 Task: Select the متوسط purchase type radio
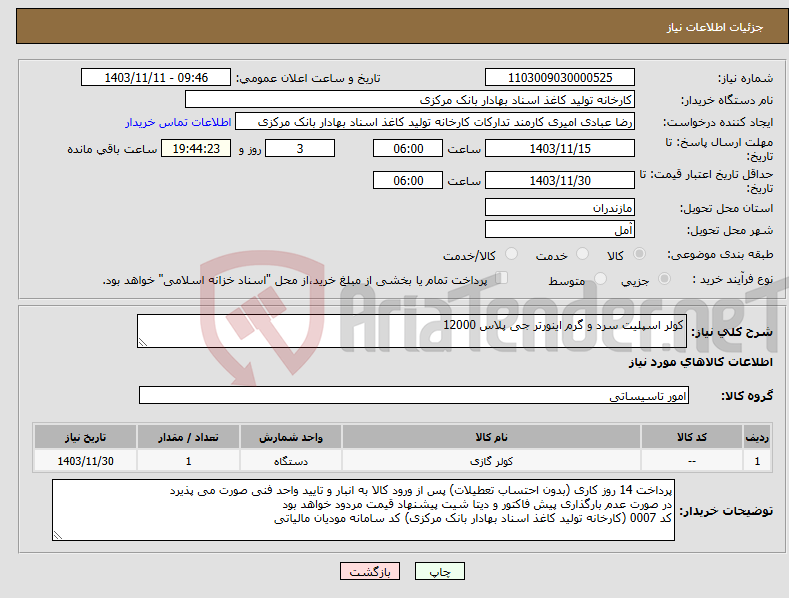point(600,279)
